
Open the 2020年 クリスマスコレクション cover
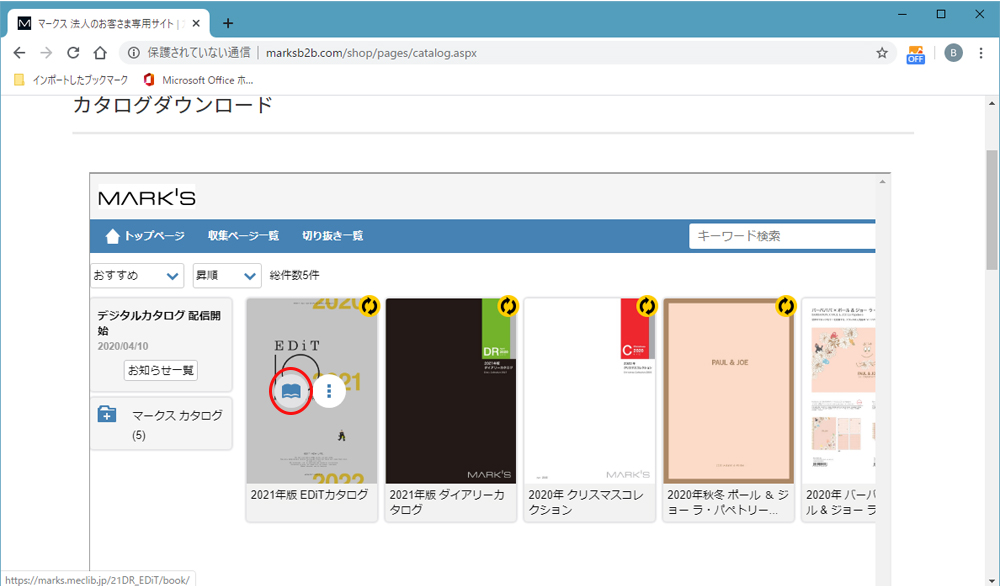click(590, 390)
